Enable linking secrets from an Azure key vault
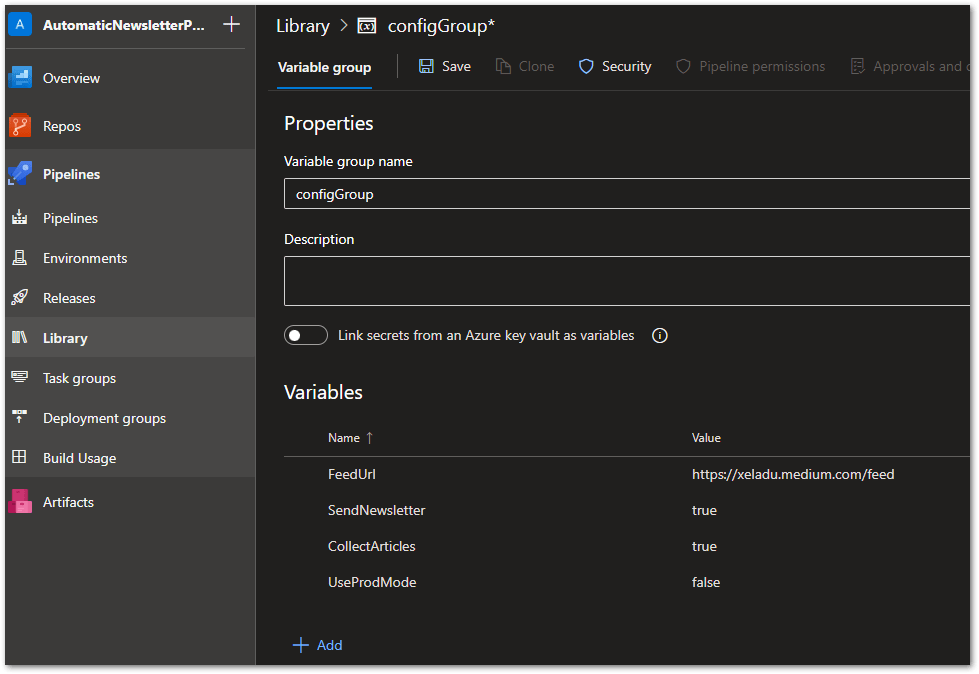Screen dimensions: 979x674 tap(305, 335)
